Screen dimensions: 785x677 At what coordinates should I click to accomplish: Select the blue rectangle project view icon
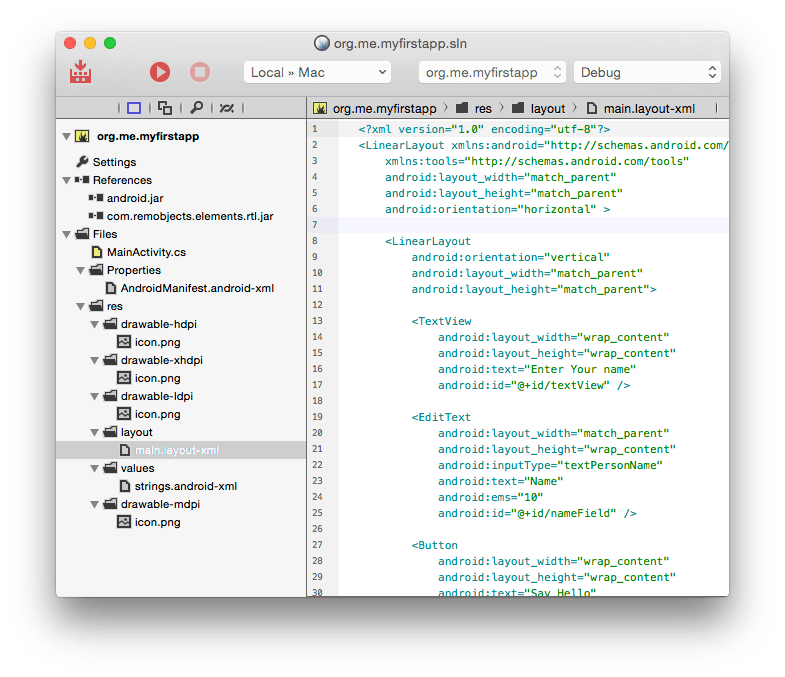click(134, 108)
